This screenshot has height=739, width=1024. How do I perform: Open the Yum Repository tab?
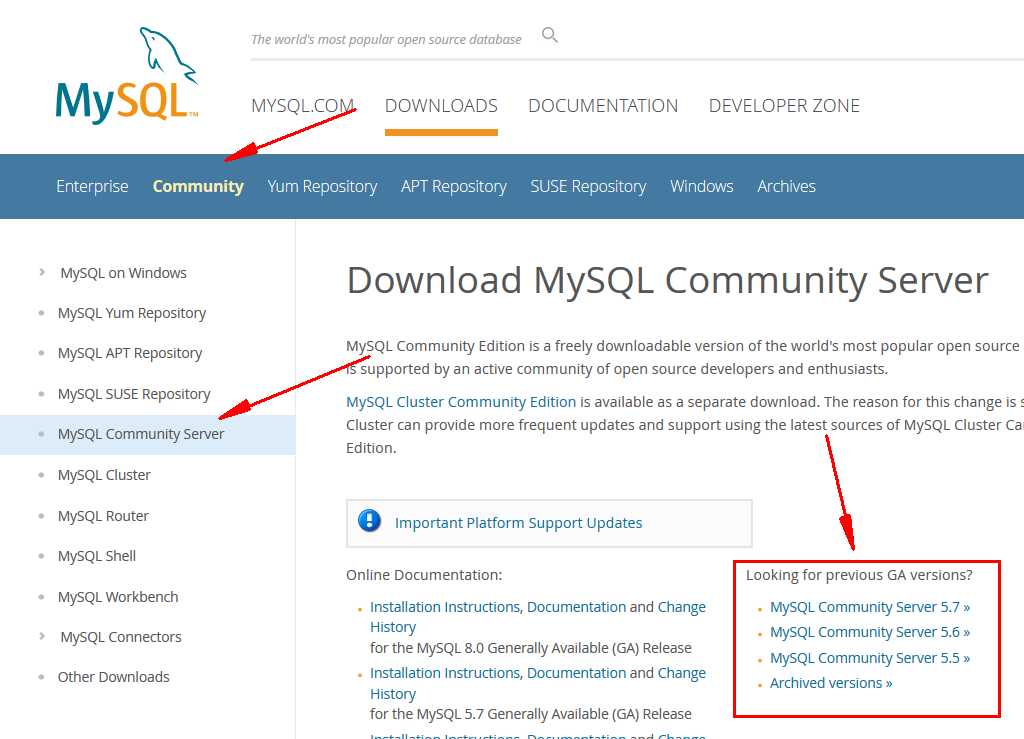tap(323, 186)
